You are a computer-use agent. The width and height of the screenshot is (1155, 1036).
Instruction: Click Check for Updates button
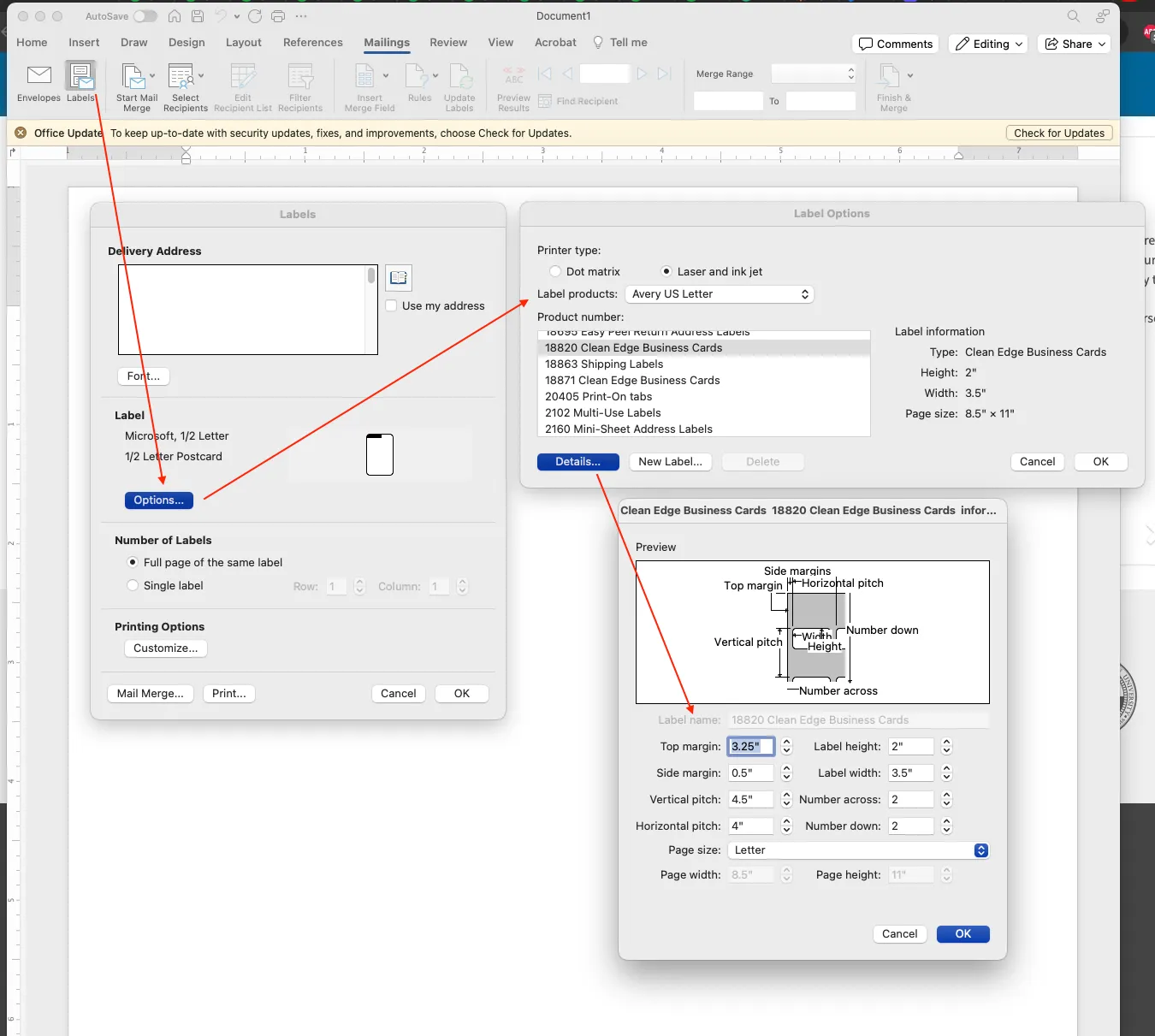click(x=1059, y=133)
